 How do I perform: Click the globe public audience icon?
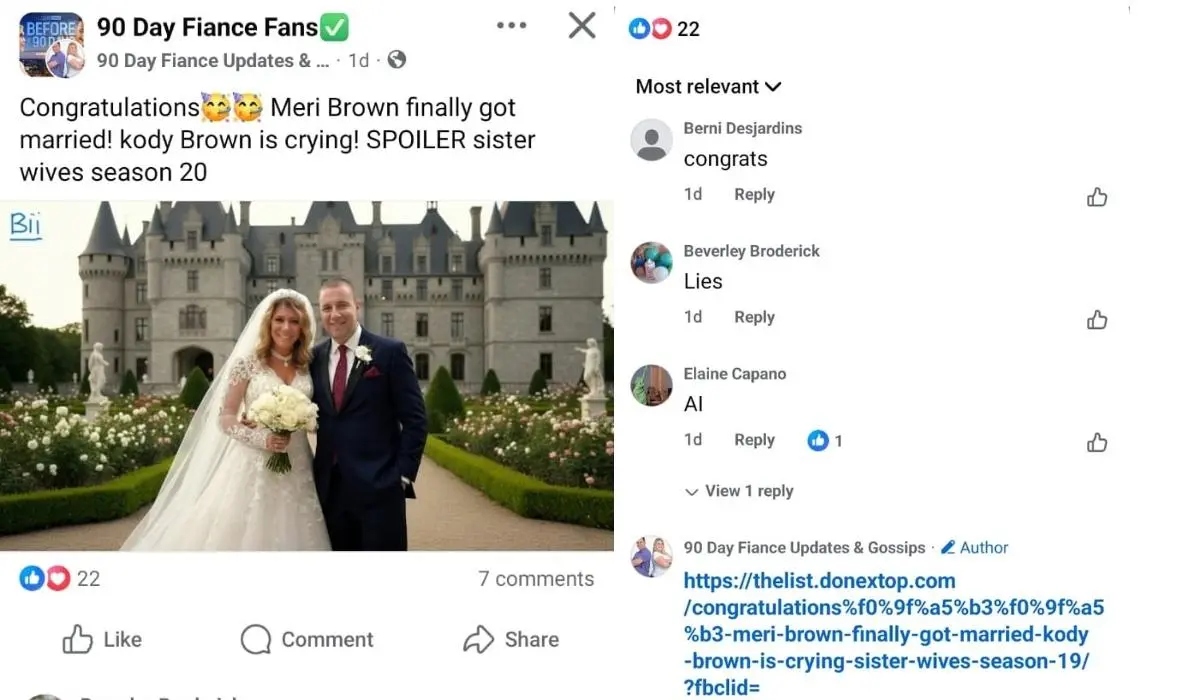(397, 60)
